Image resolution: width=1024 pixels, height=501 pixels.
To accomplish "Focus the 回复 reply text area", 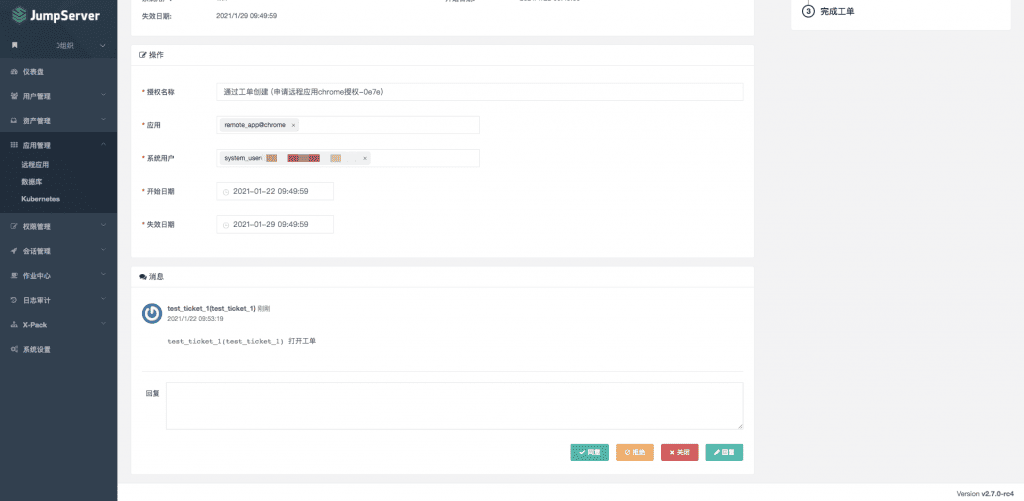I will pos(455,406).
